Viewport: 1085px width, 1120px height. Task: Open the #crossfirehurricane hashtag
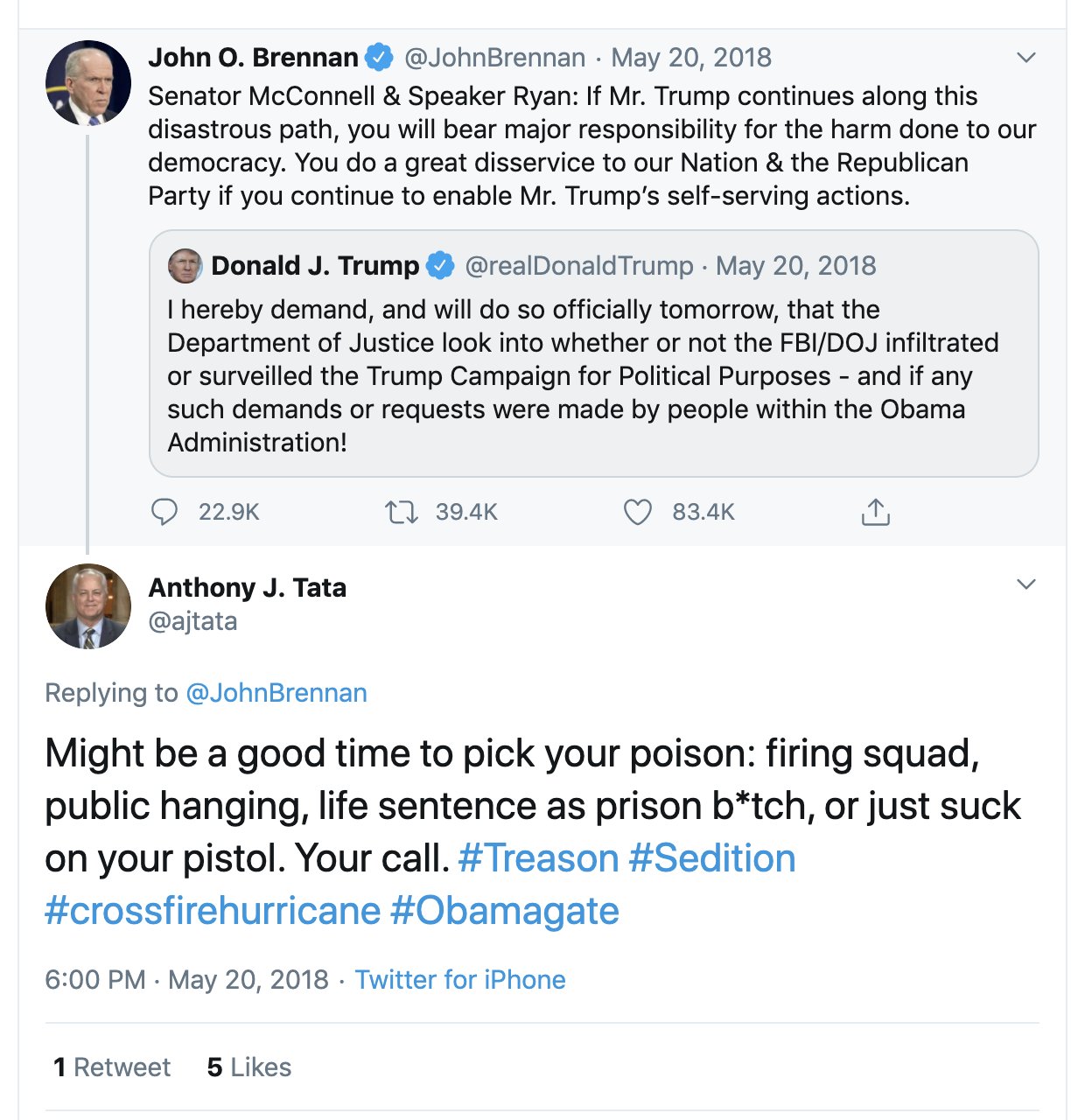point(213,911)
